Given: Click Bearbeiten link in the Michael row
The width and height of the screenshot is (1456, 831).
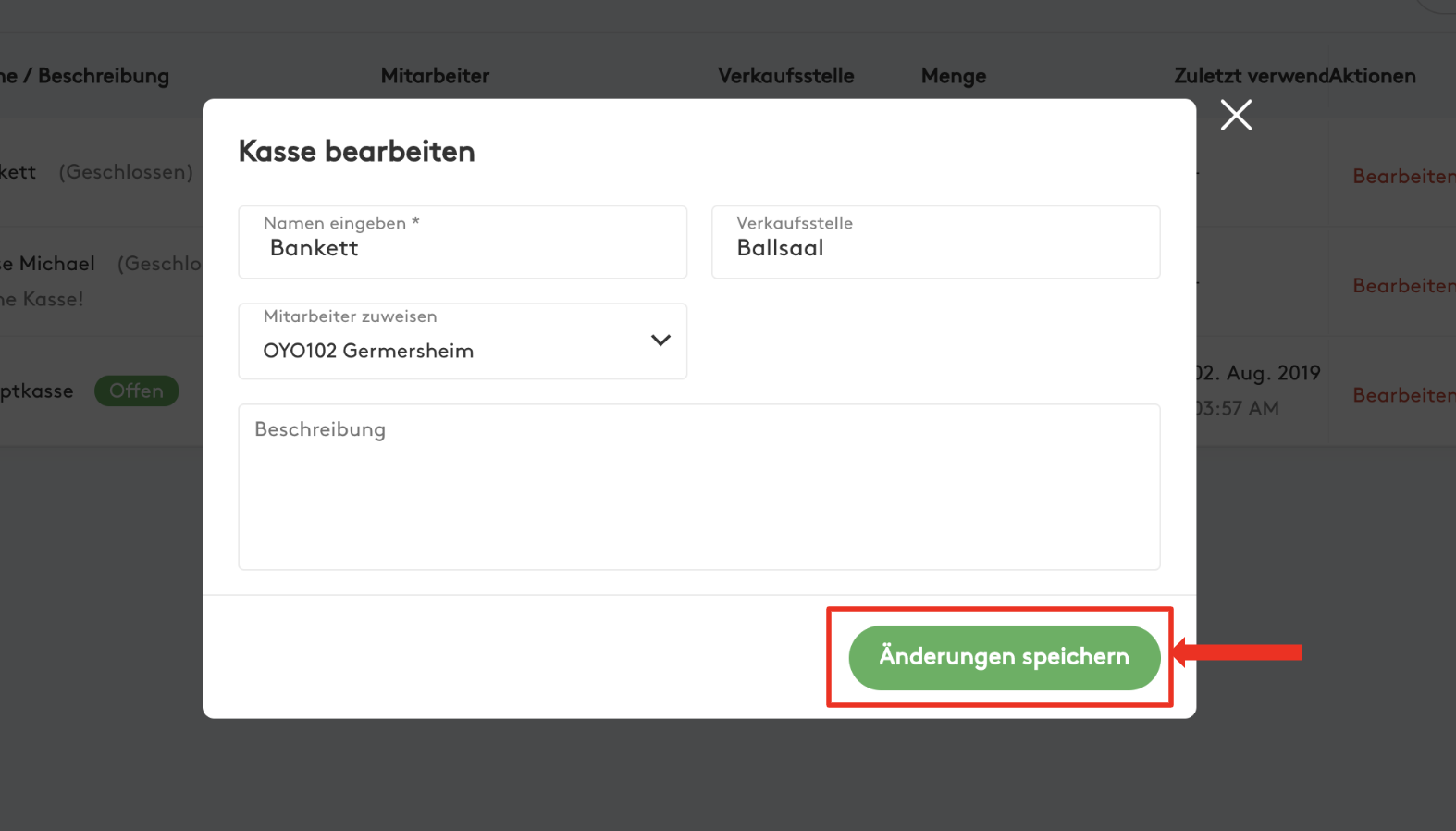Looking at the screenshot, I should 1403,286.
